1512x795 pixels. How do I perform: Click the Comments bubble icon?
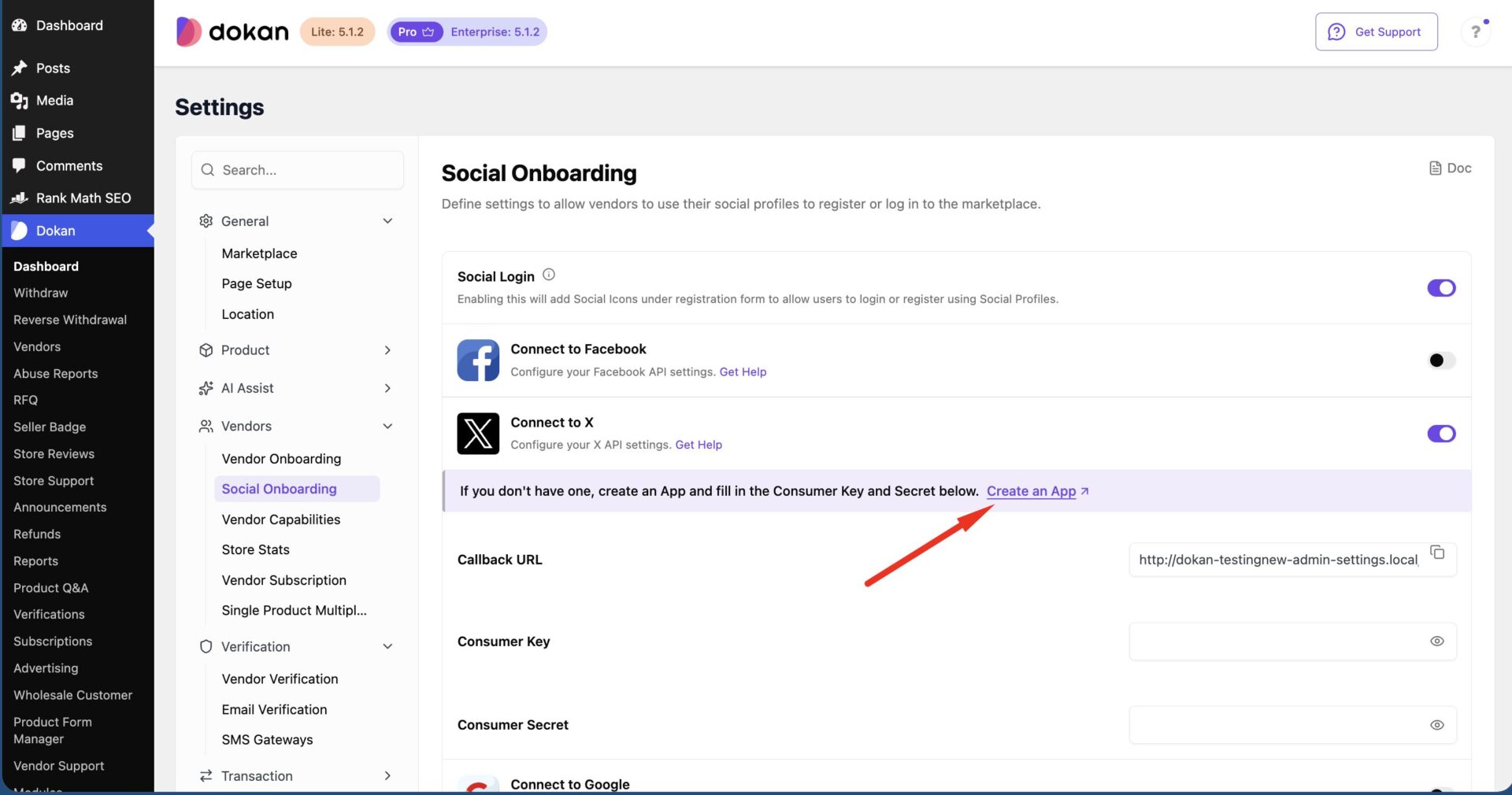(x=20, y=166)
